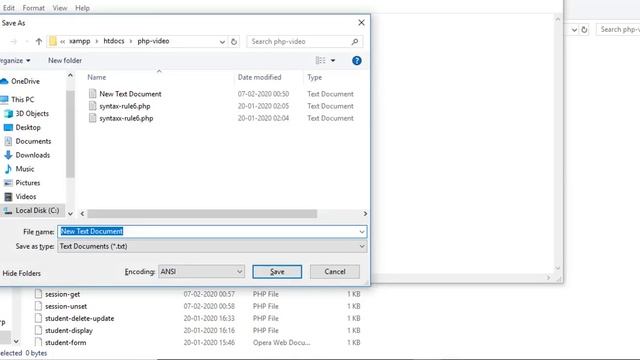Open the Save as type dropdown
Screen dimensions: 640x360
point(362,247)
